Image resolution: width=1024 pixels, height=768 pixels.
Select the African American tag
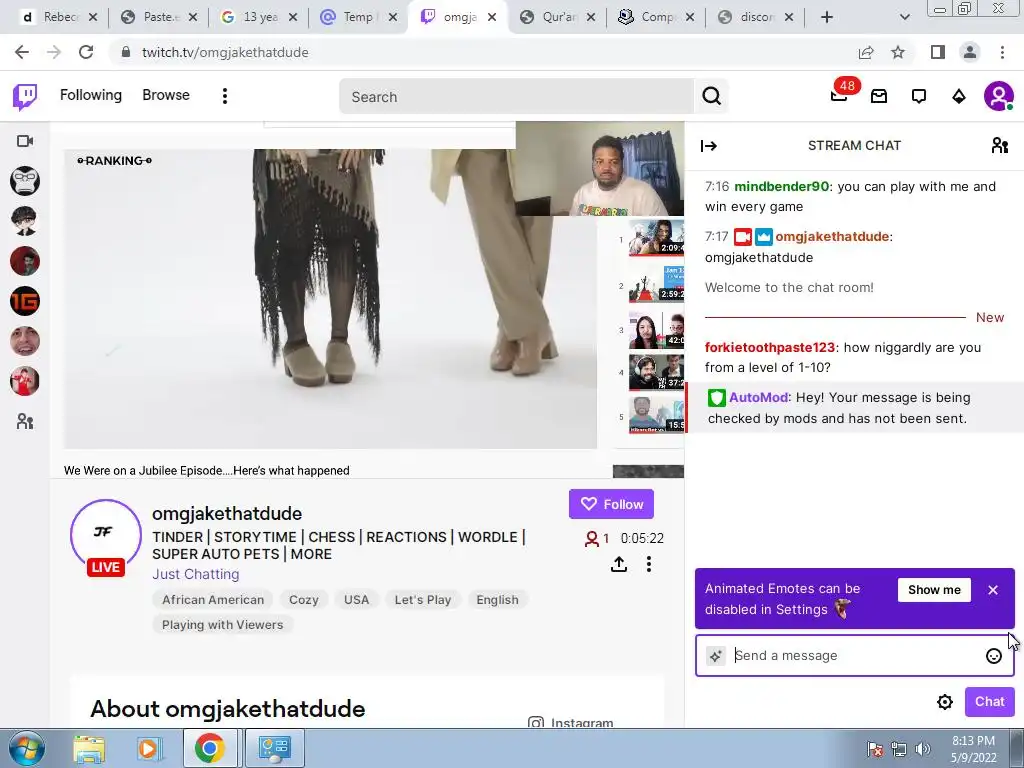pyautogui.click(x=213, y=600)
